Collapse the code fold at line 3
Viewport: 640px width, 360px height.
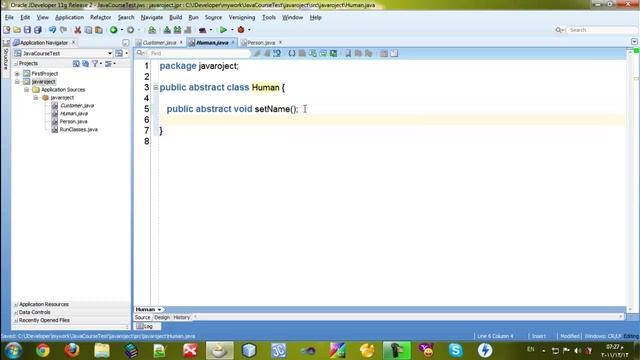click(x=156, y=87)
